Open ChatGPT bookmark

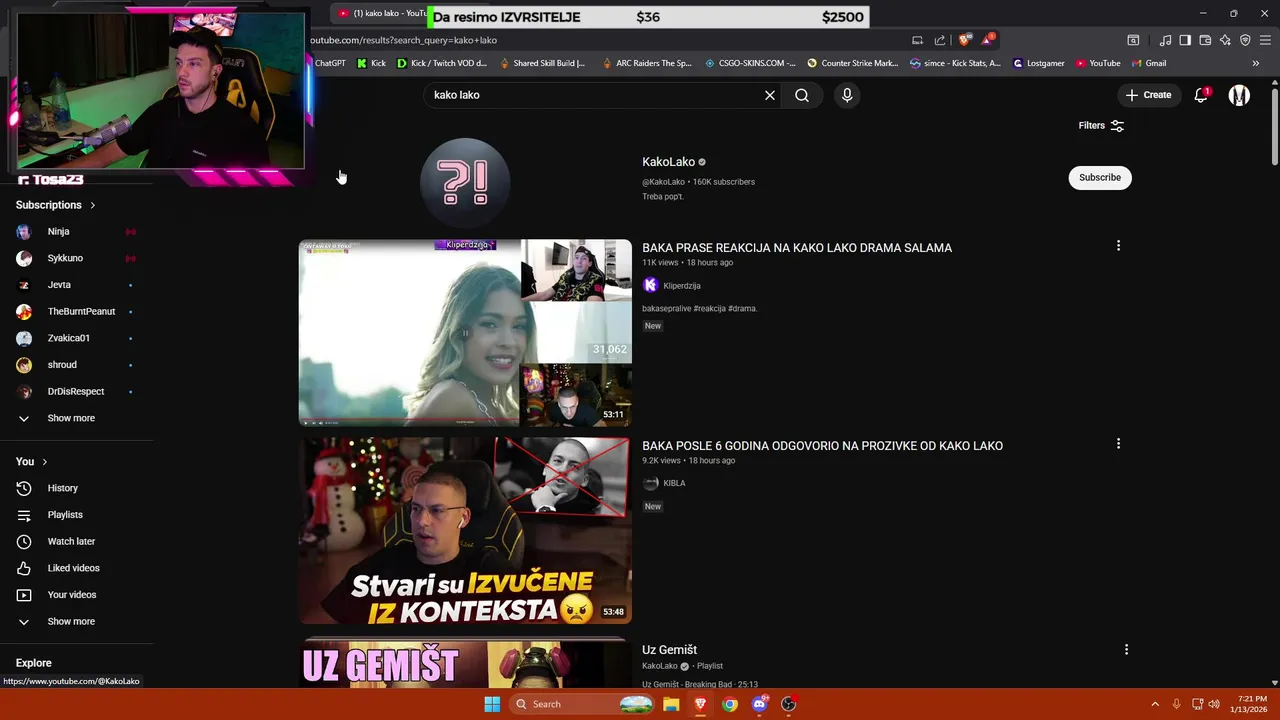(330, 63)
